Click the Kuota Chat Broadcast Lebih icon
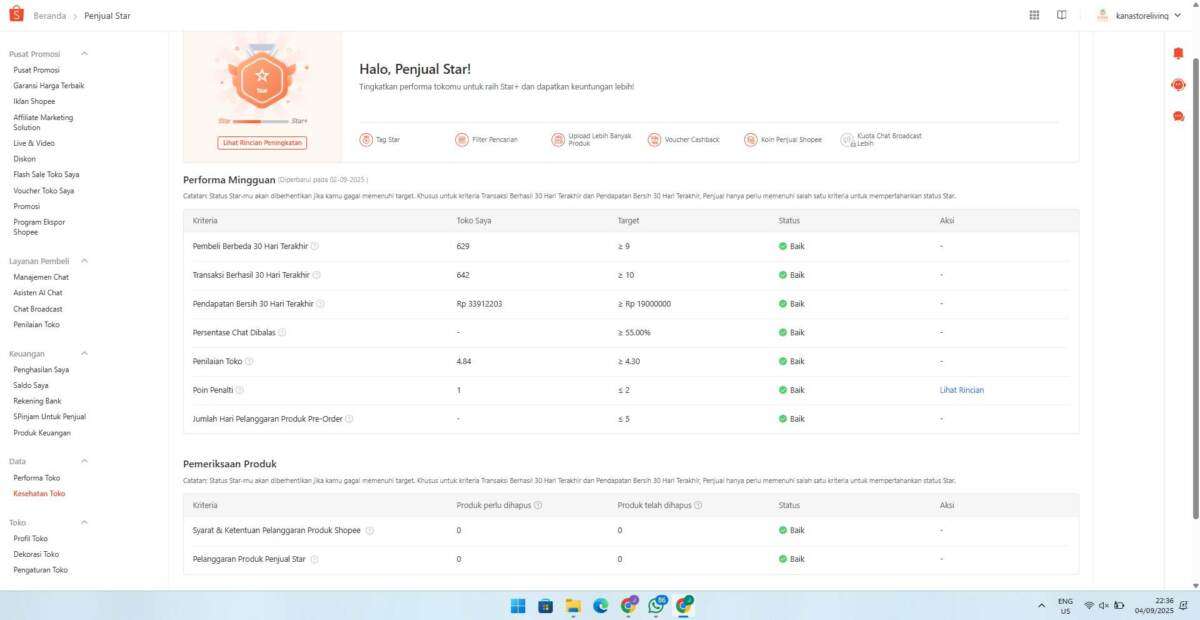1200x620 pixels. coord(847,140)
